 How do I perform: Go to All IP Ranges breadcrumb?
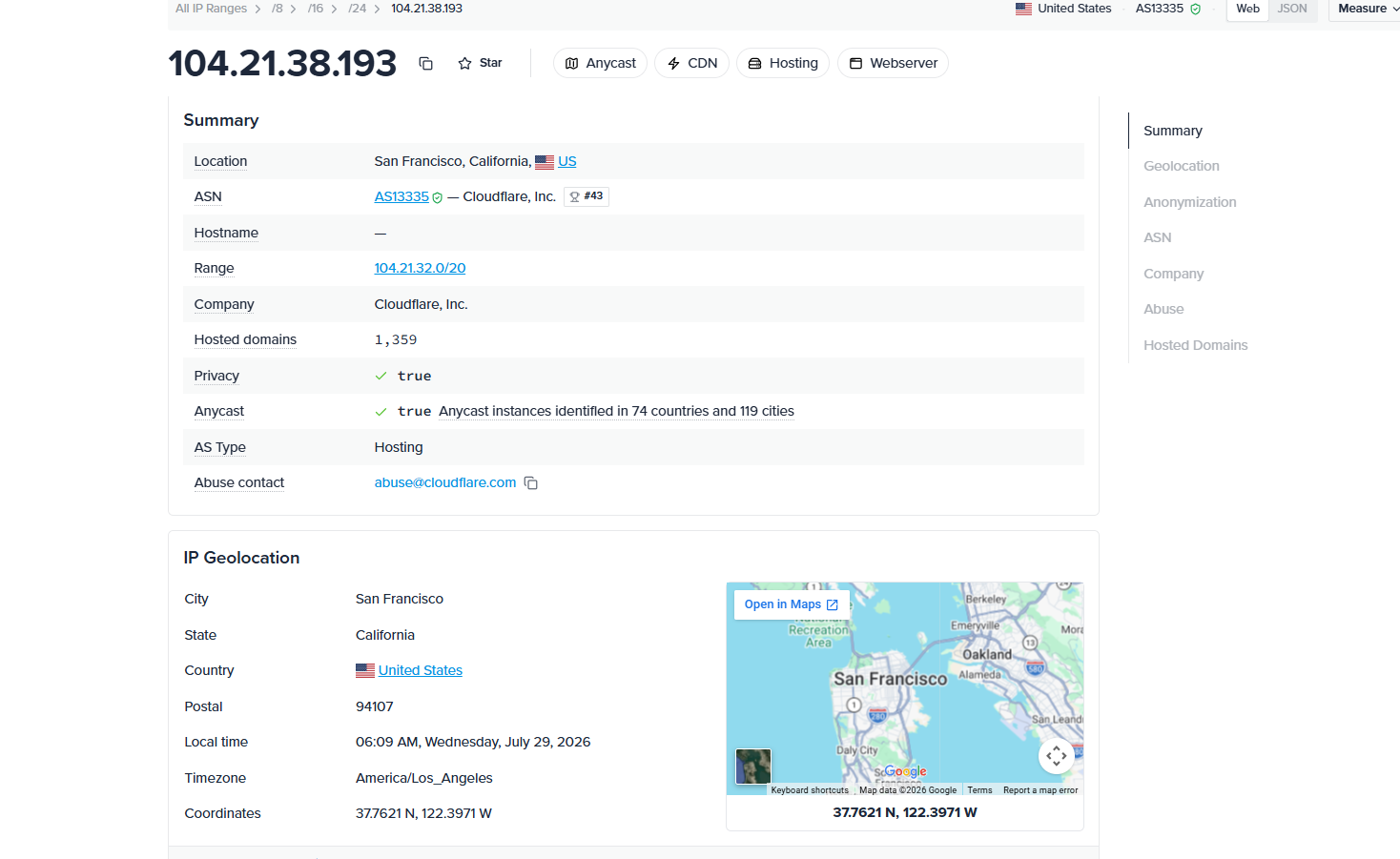(211, 9)
